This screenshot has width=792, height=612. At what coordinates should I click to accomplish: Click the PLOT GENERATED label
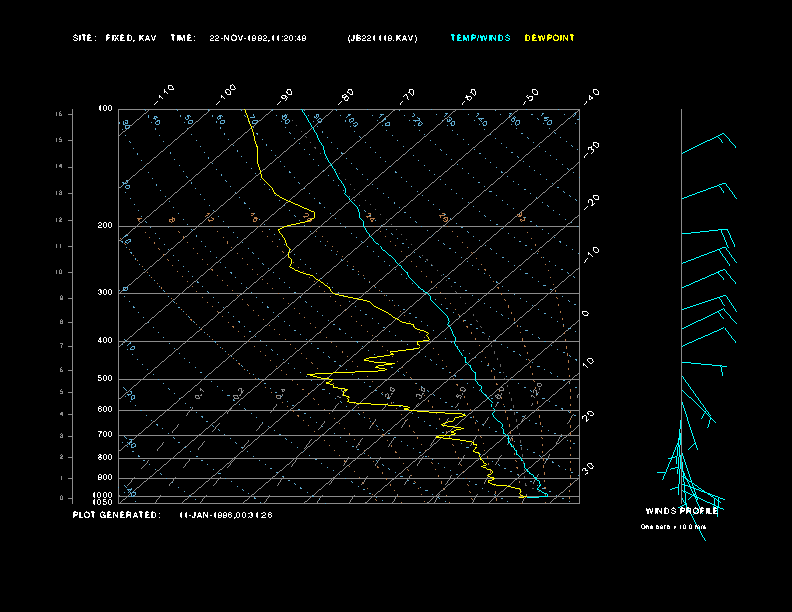pyautogui.click(x=115, y=515)
